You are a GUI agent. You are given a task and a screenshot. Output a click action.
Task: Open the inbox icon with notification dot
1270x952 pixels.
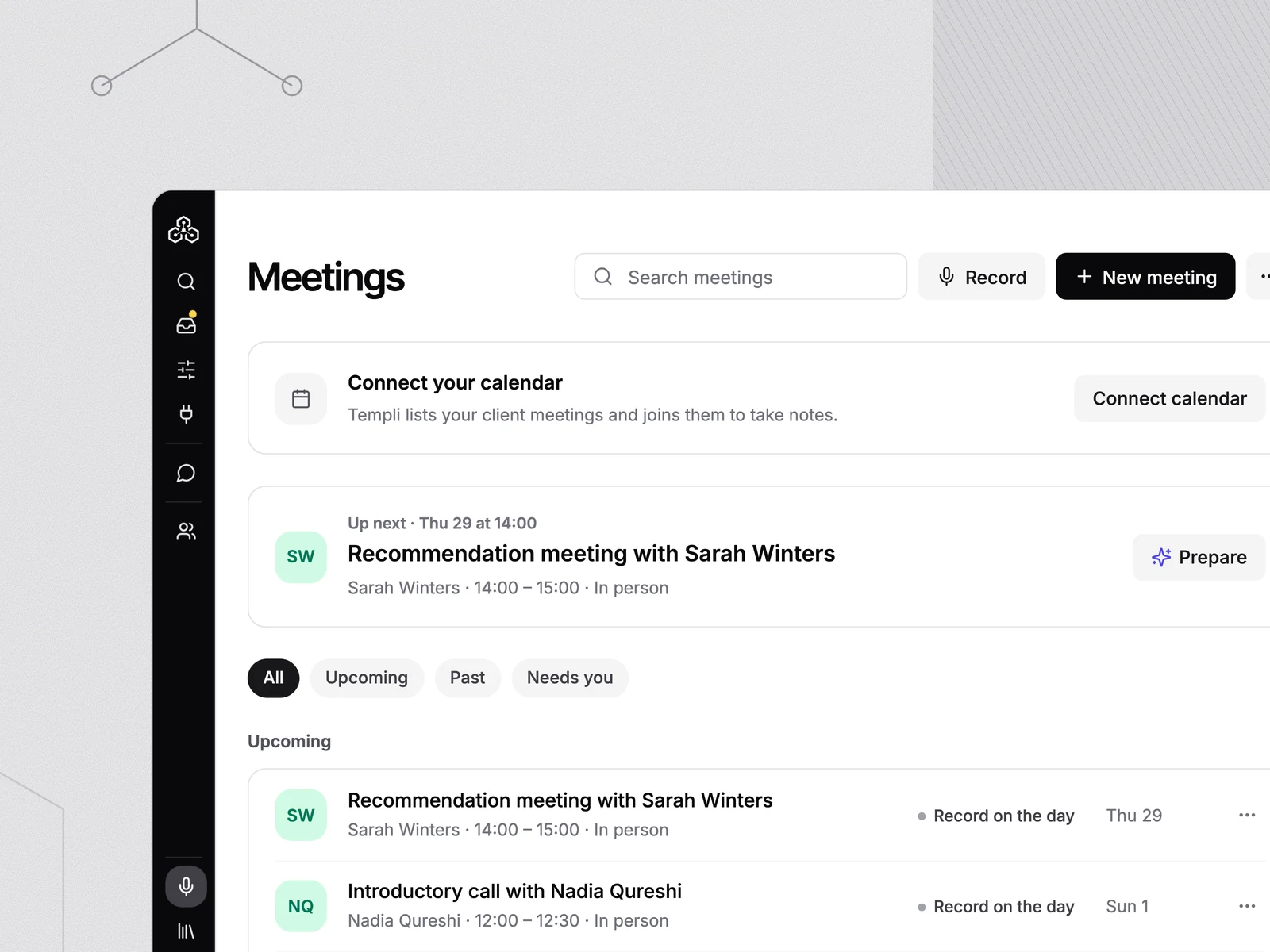click(x=186, y=324)
